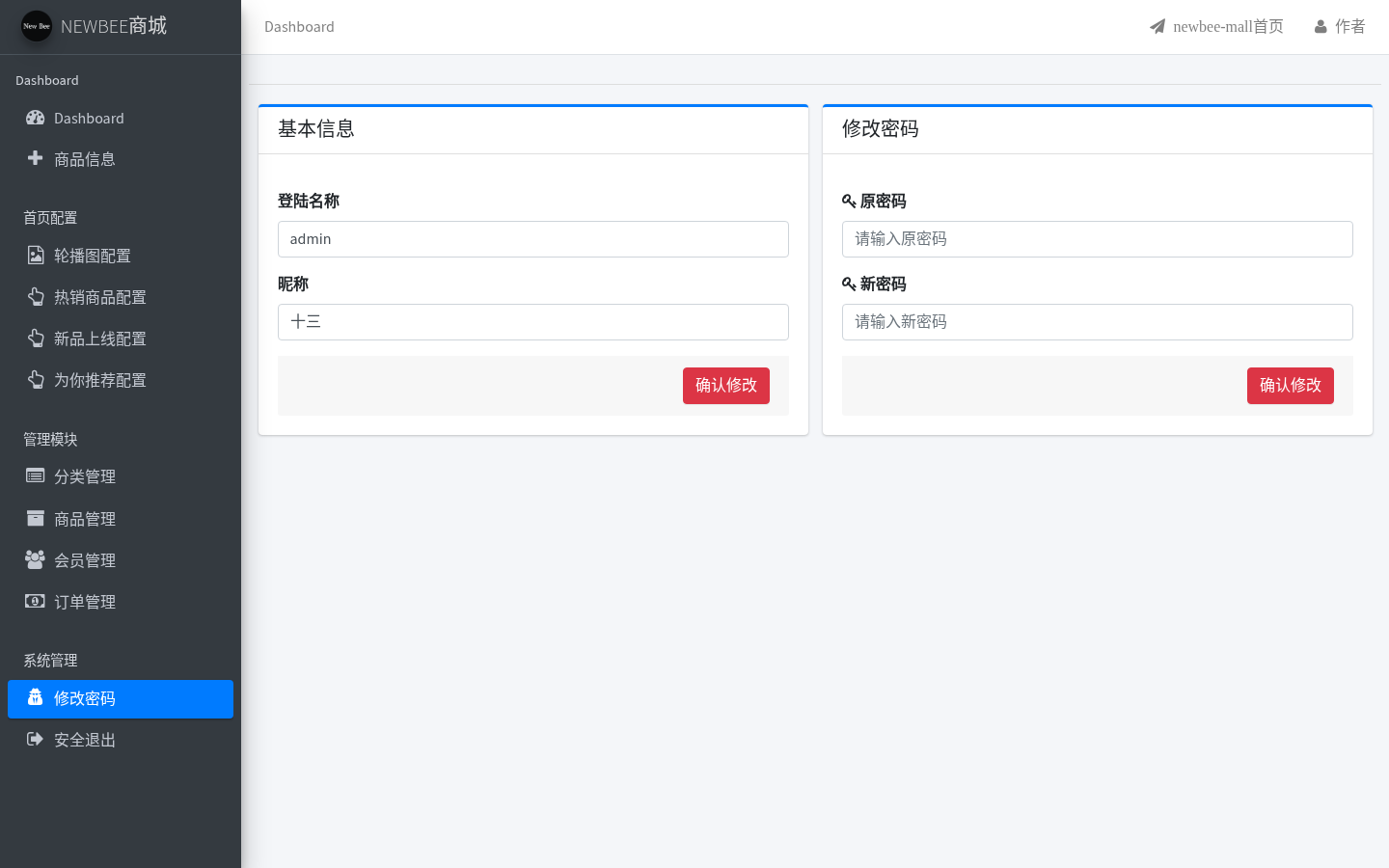Open the Dashboard sidebar menu item

pos(121,118)
